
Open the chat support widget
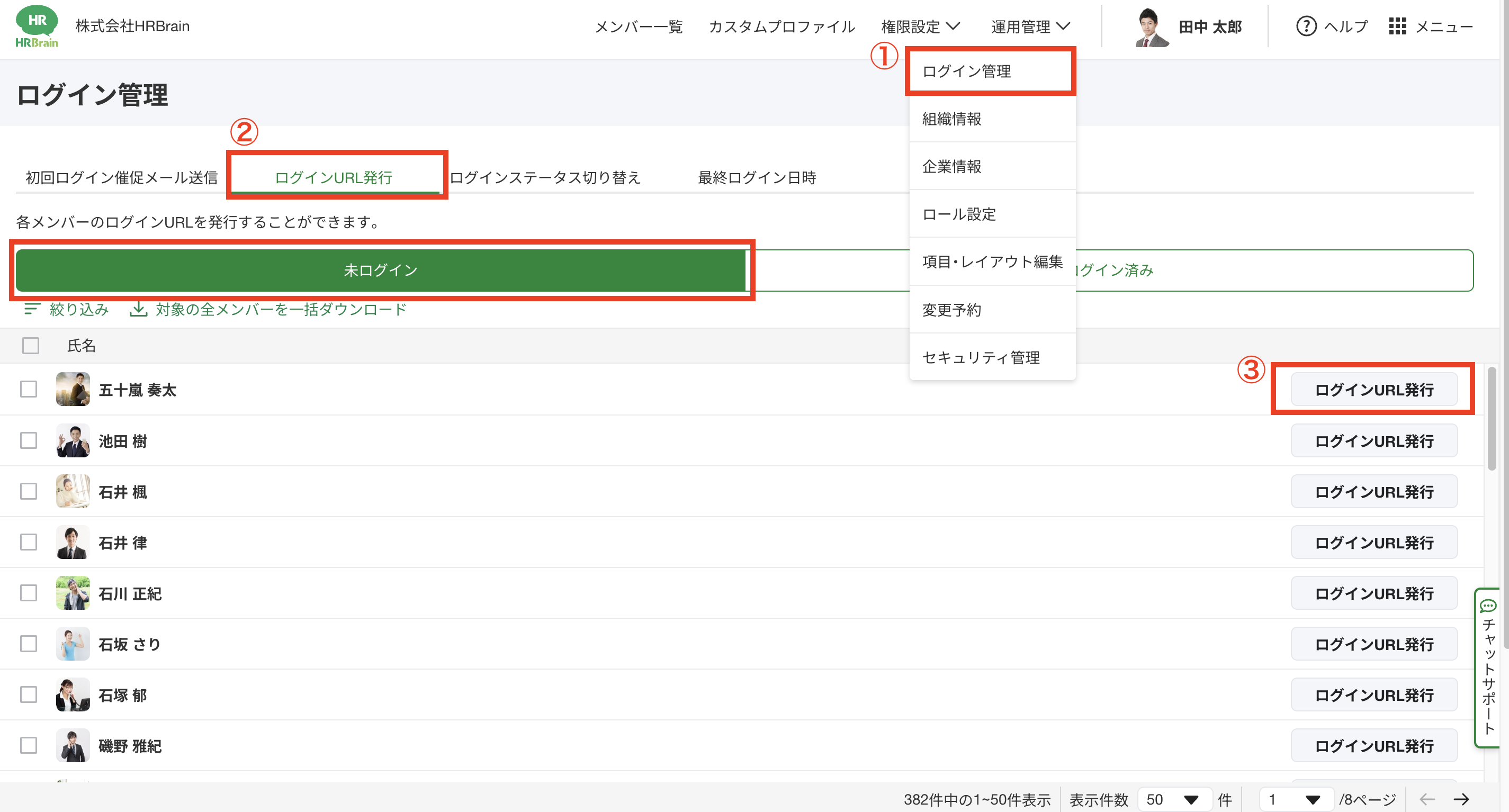(1488, 667)
